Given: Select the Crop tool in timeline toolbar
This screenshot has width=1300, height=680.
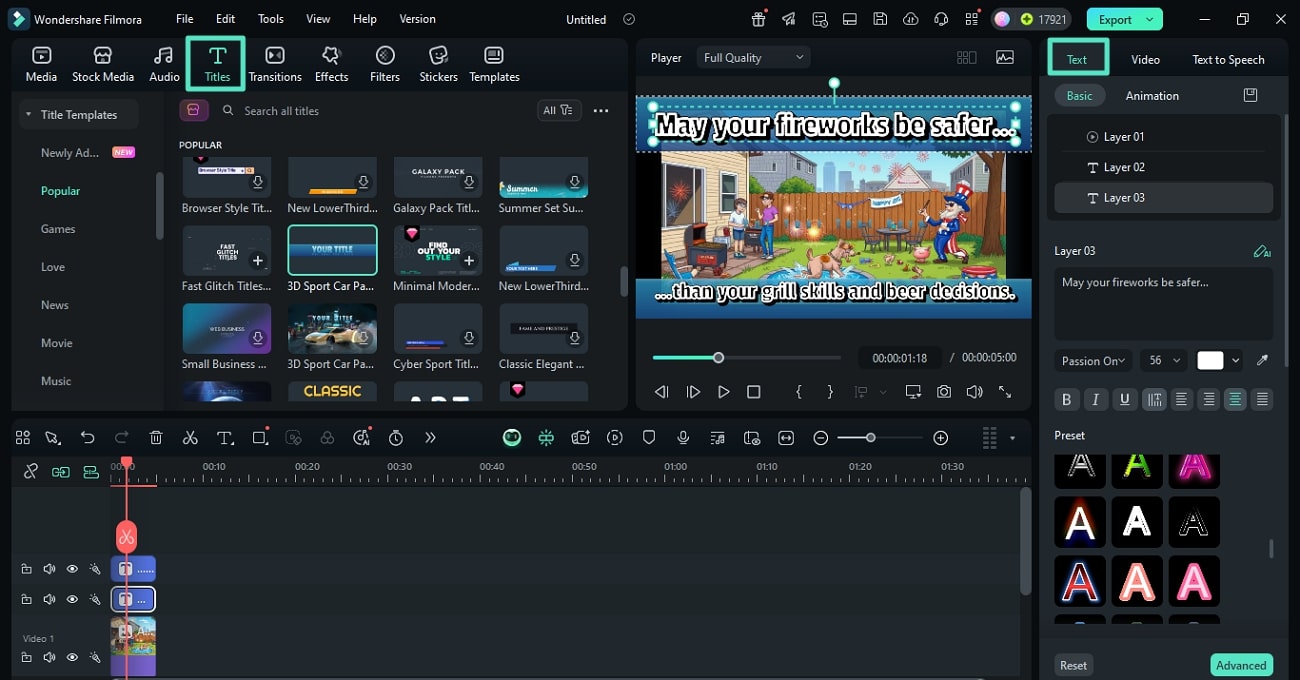Looking at the screenshot, I should [260, 438].
